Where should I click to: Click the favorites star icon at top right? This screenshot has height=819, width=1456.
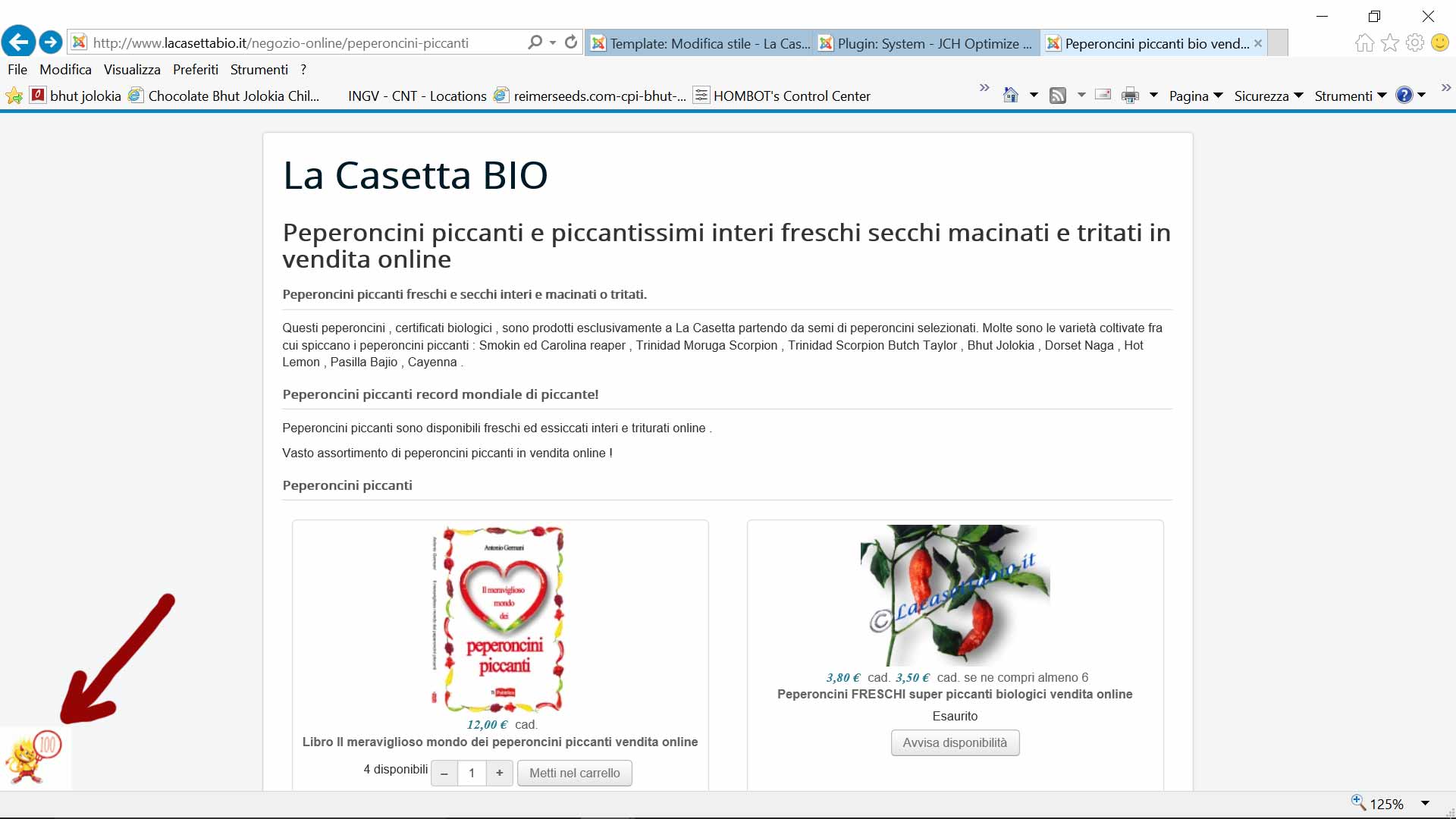click(1389, 43)
